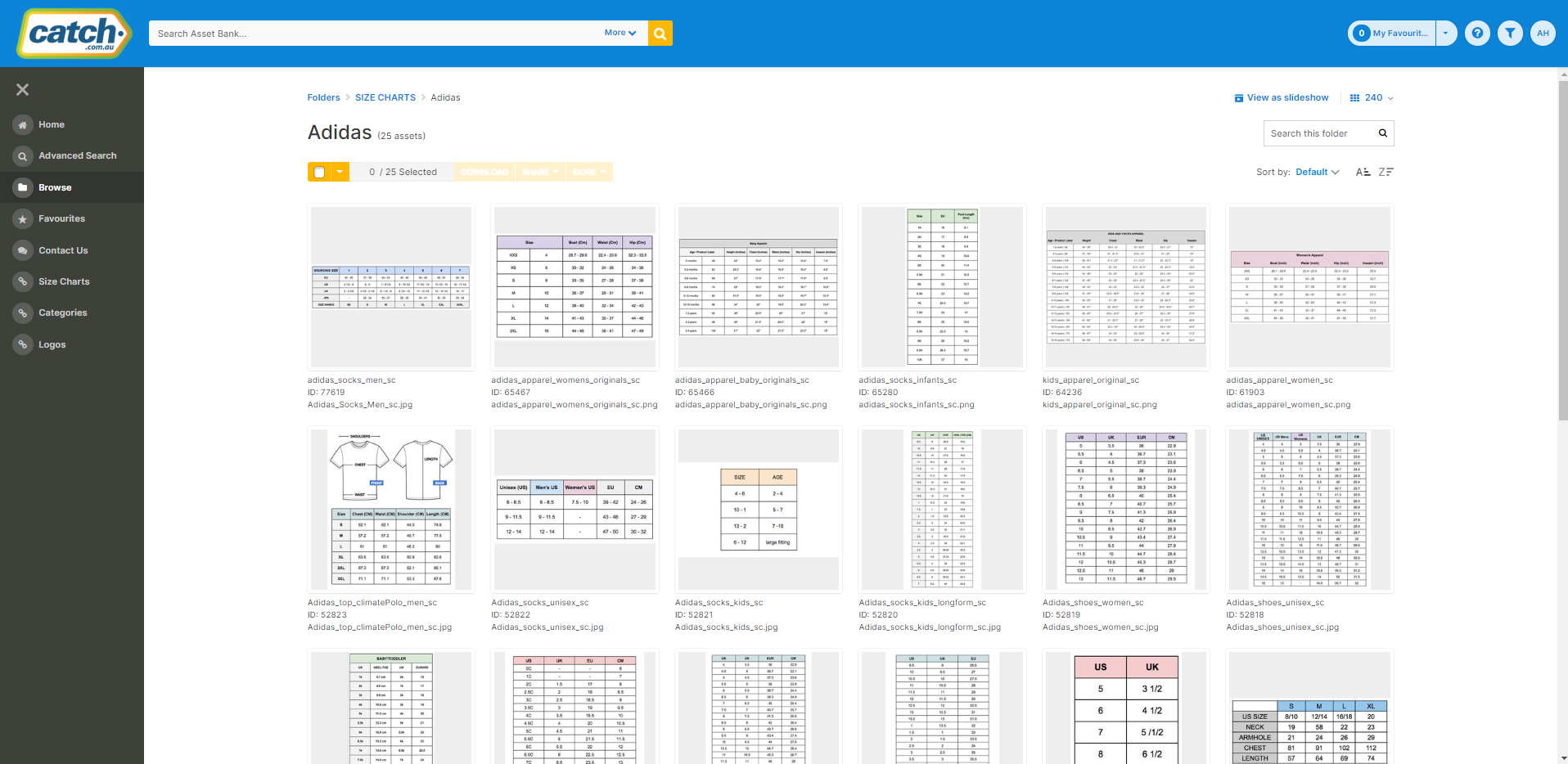
Task: Open the adidas_apparel_baby_originals_sc thumbnail
Action: (759, 287)
